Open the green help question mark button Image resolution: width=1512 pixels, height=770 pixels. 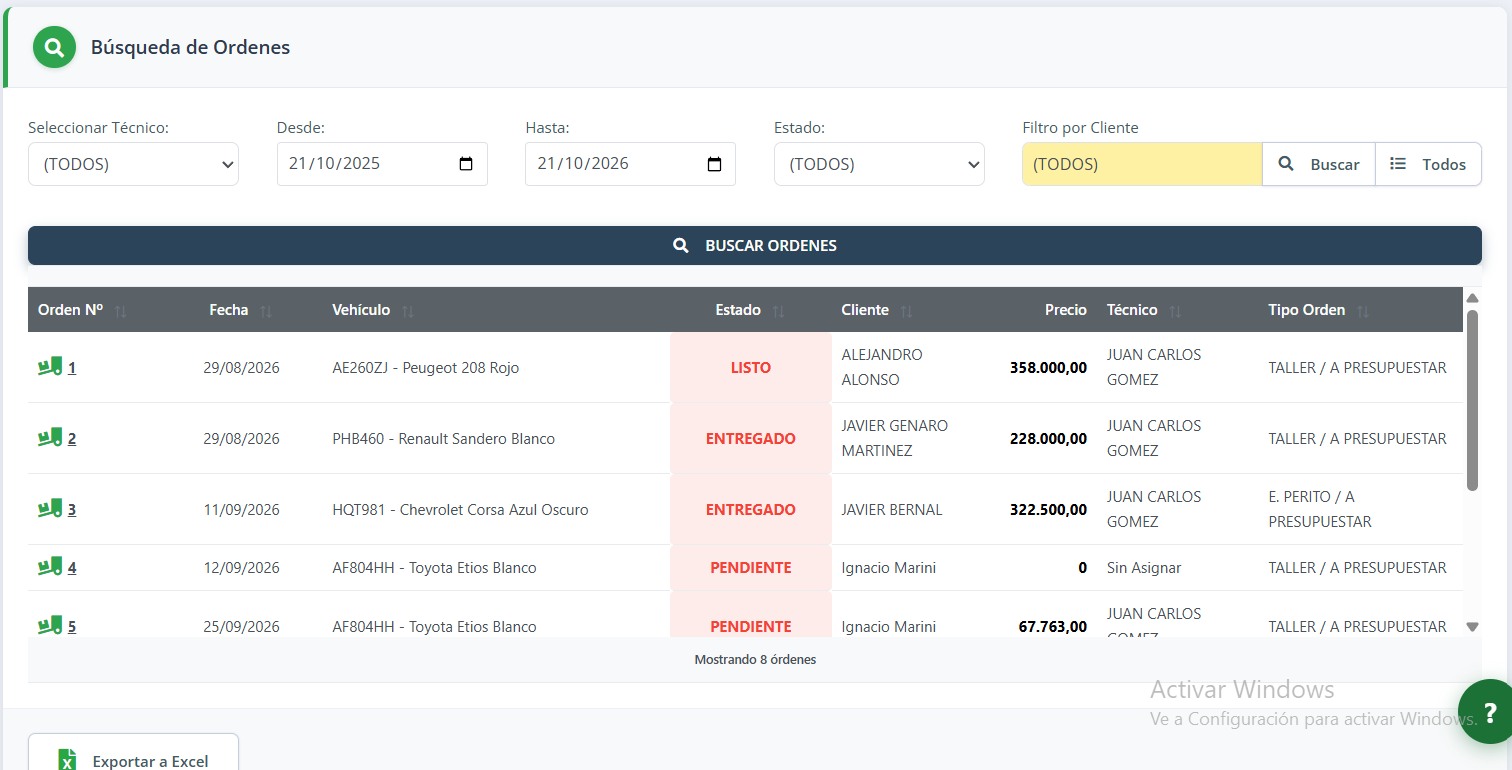click(1489, 712)
